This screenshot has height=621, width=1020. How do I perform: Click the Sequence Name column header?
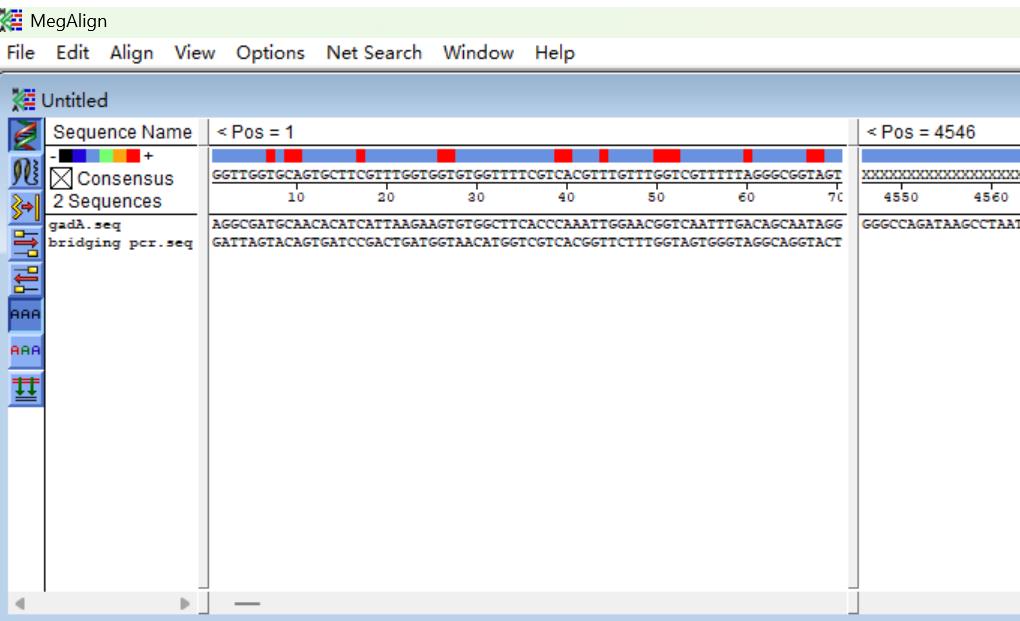point(122,132)
